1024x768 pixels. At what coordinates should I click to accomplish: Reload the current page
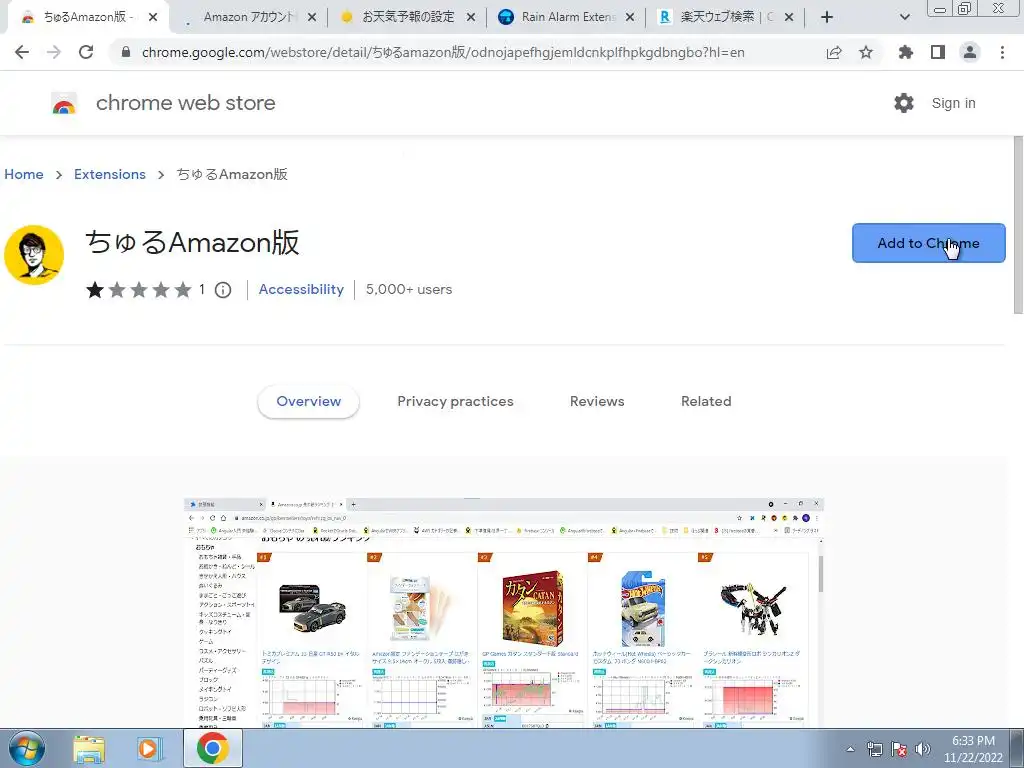(86, 52)
